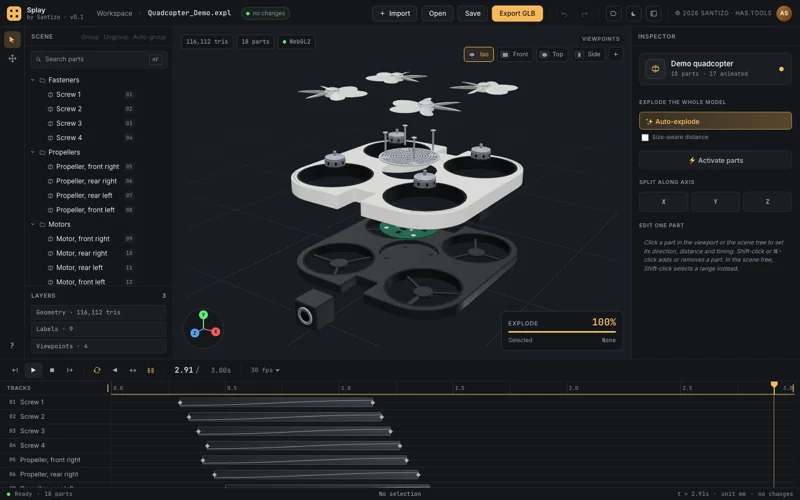Toggle loop playback
800x500 pixels.
pyautogui.click(x=96, y=370)
